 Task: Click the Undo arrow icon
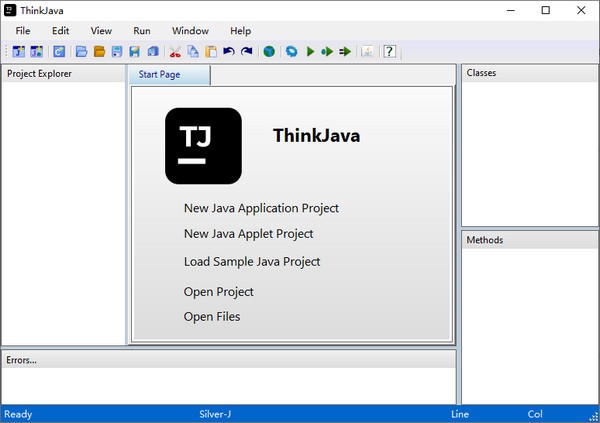229,52
